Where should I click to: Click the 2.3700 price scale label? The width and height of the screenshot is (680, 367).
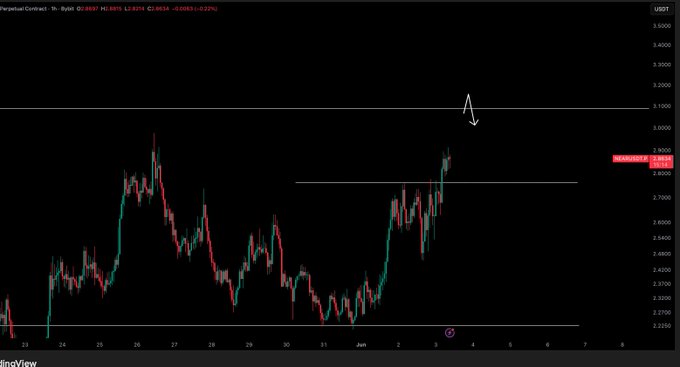coord(661,284)
